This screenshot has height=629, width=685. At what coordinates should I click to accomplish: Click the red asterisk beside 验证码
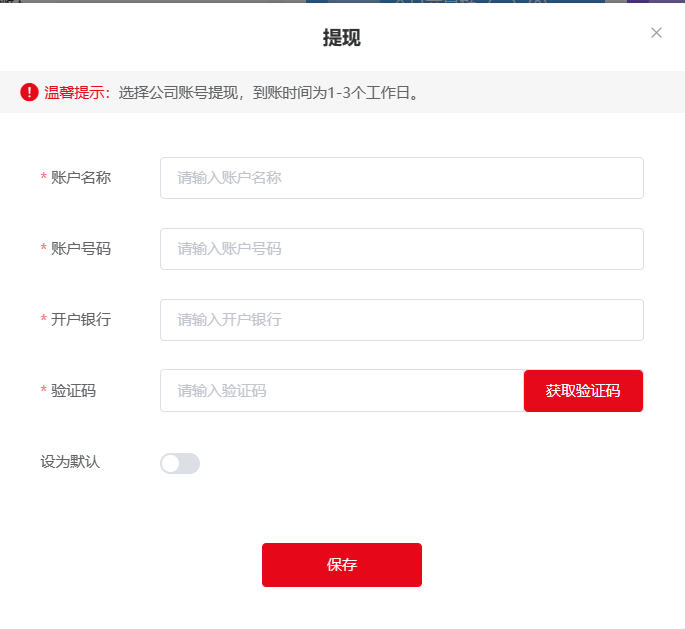click(x=43, y=389)
